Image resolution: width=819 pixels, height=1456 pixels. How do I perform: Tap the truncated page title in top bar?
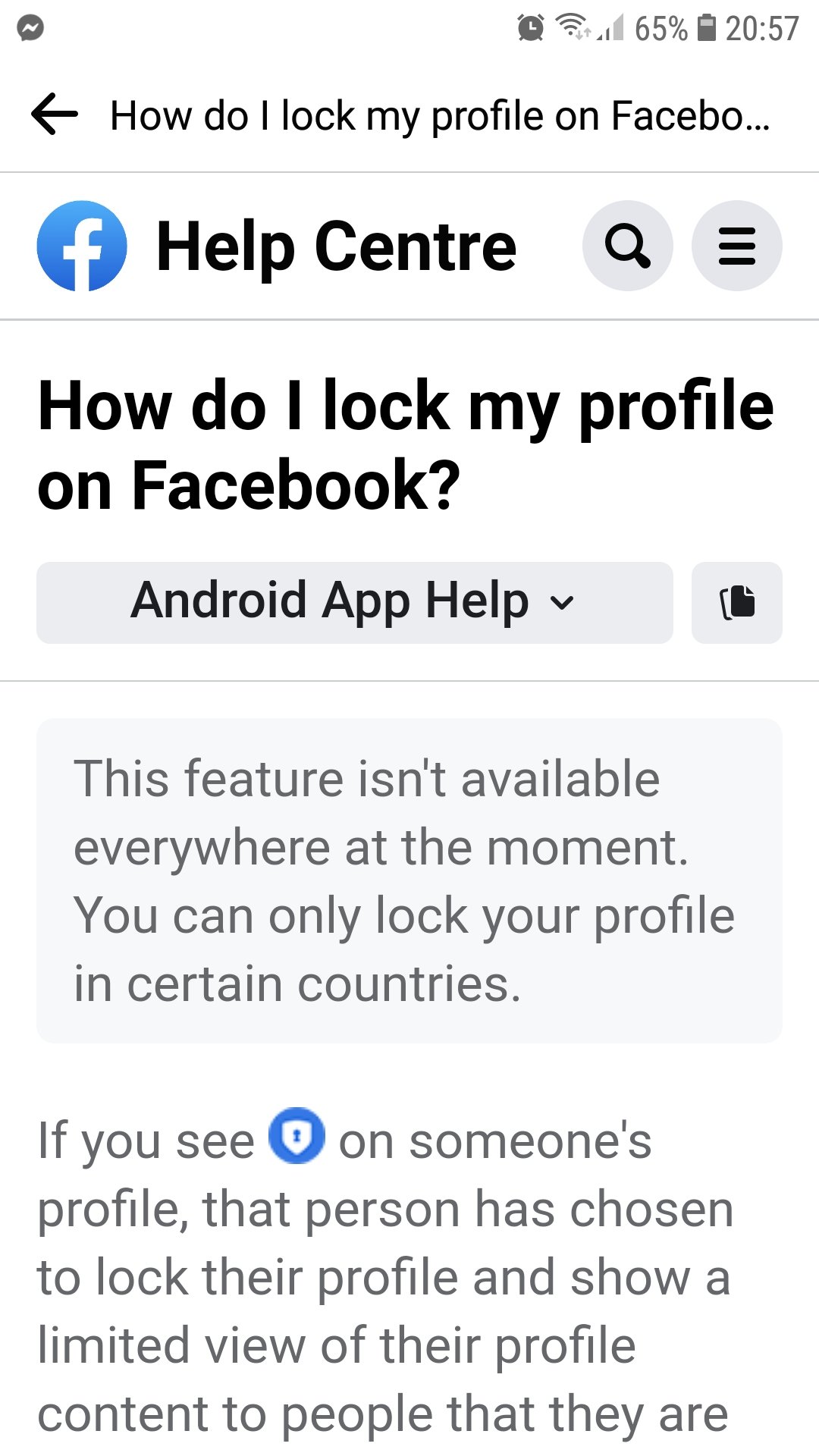click(440, 116)
